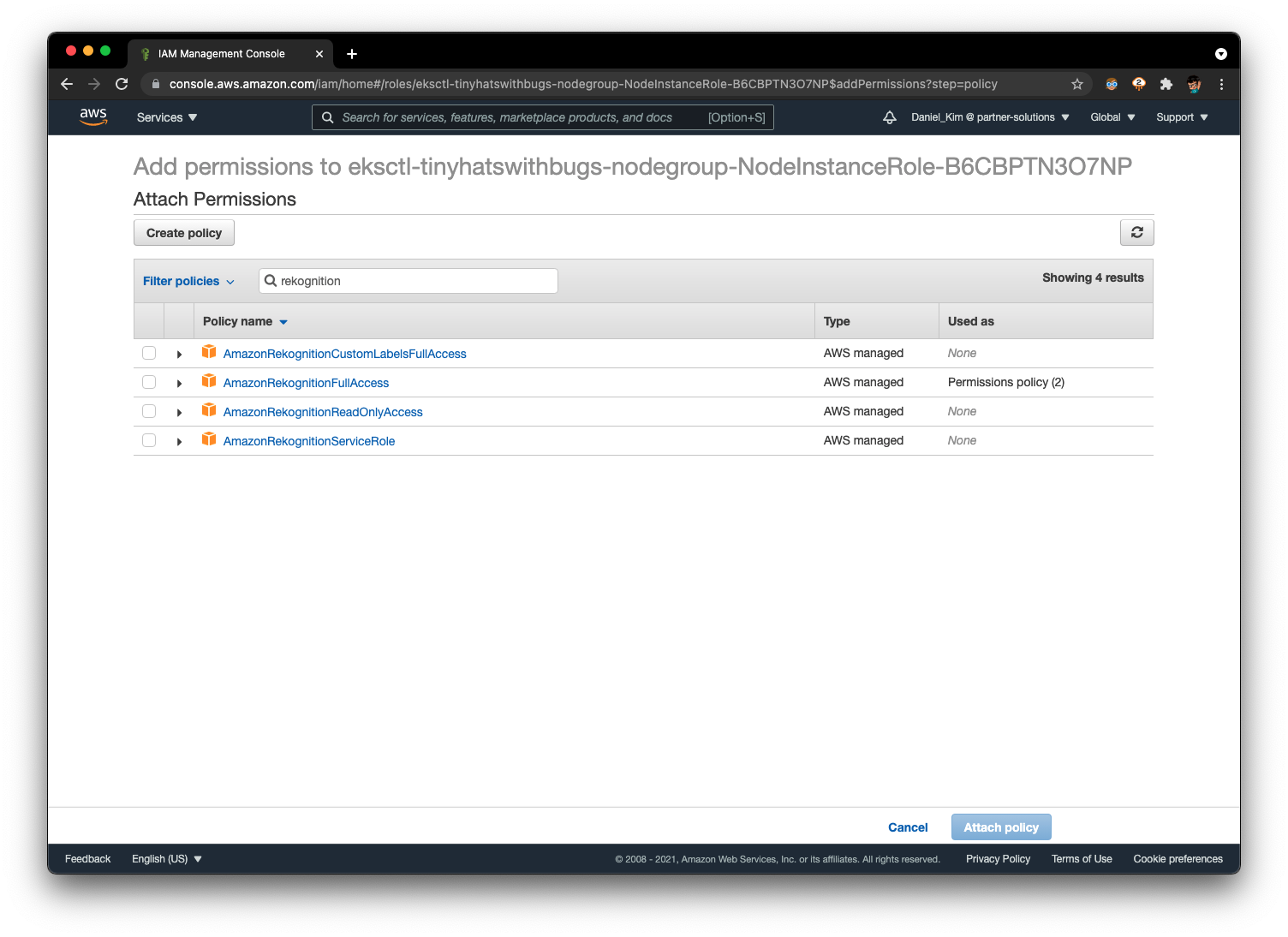Image resolution: width=1288 pixels, height=937 pixels.
Task: Click the Create policy button
Action: tap(184, 233)
